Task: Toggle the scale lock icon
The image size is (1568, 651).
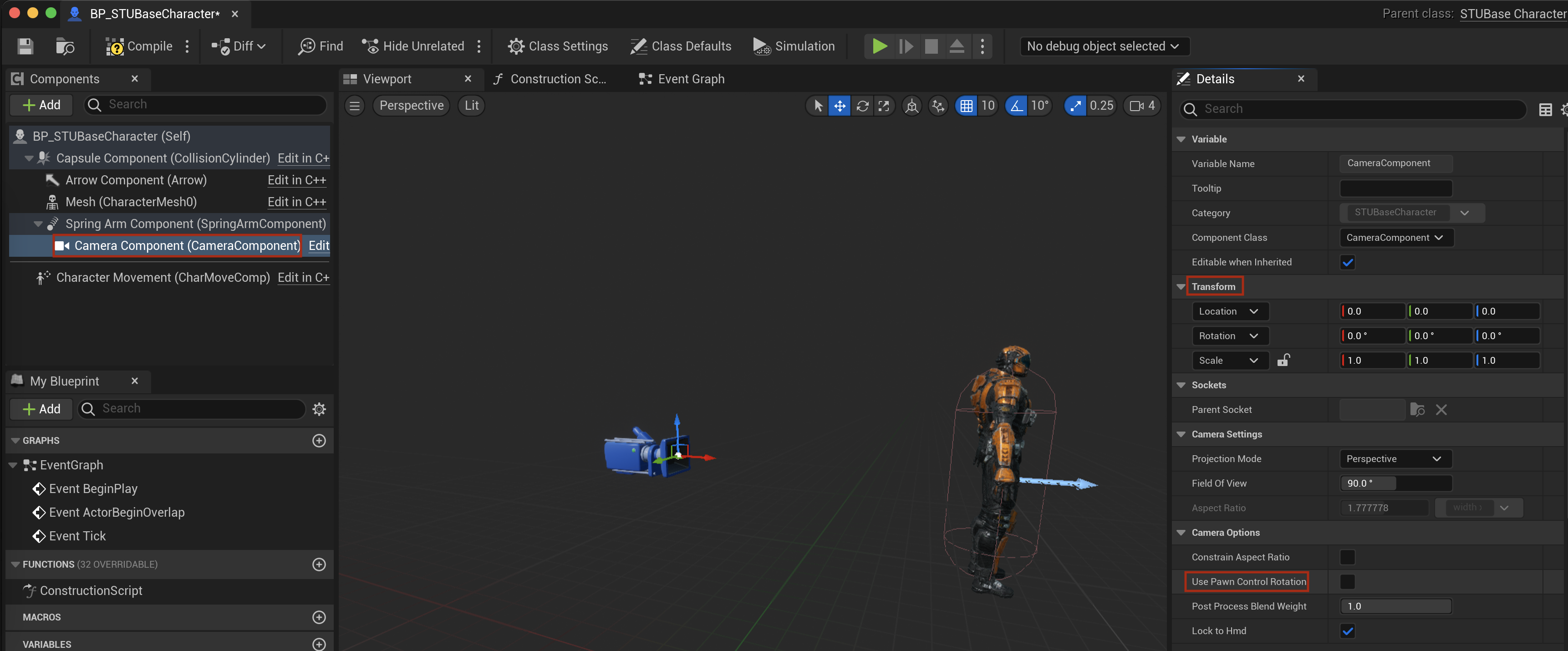Action: [x=1283, y=360]
